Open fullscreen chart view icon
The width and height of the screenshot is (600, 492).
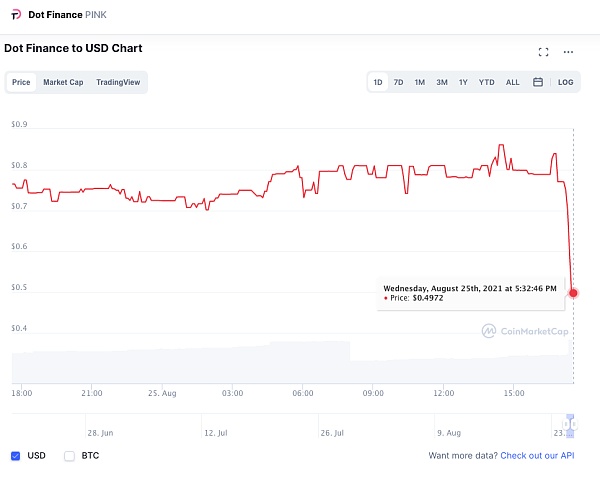click(x=543, y=52)
